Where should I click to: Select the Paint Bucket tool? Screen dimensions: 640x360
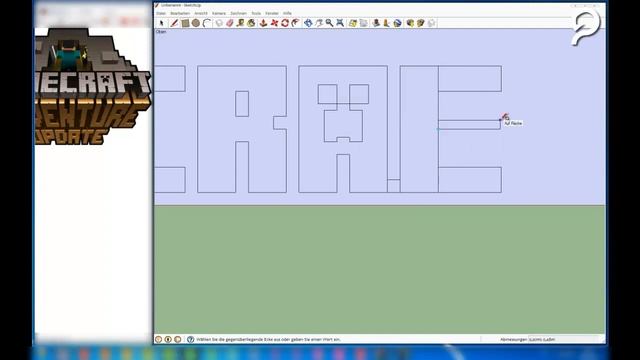[251, 23]
